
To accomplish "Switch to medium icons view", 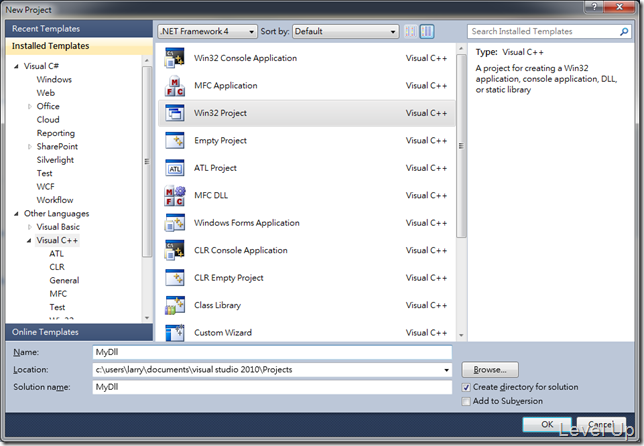I will 427,31.
